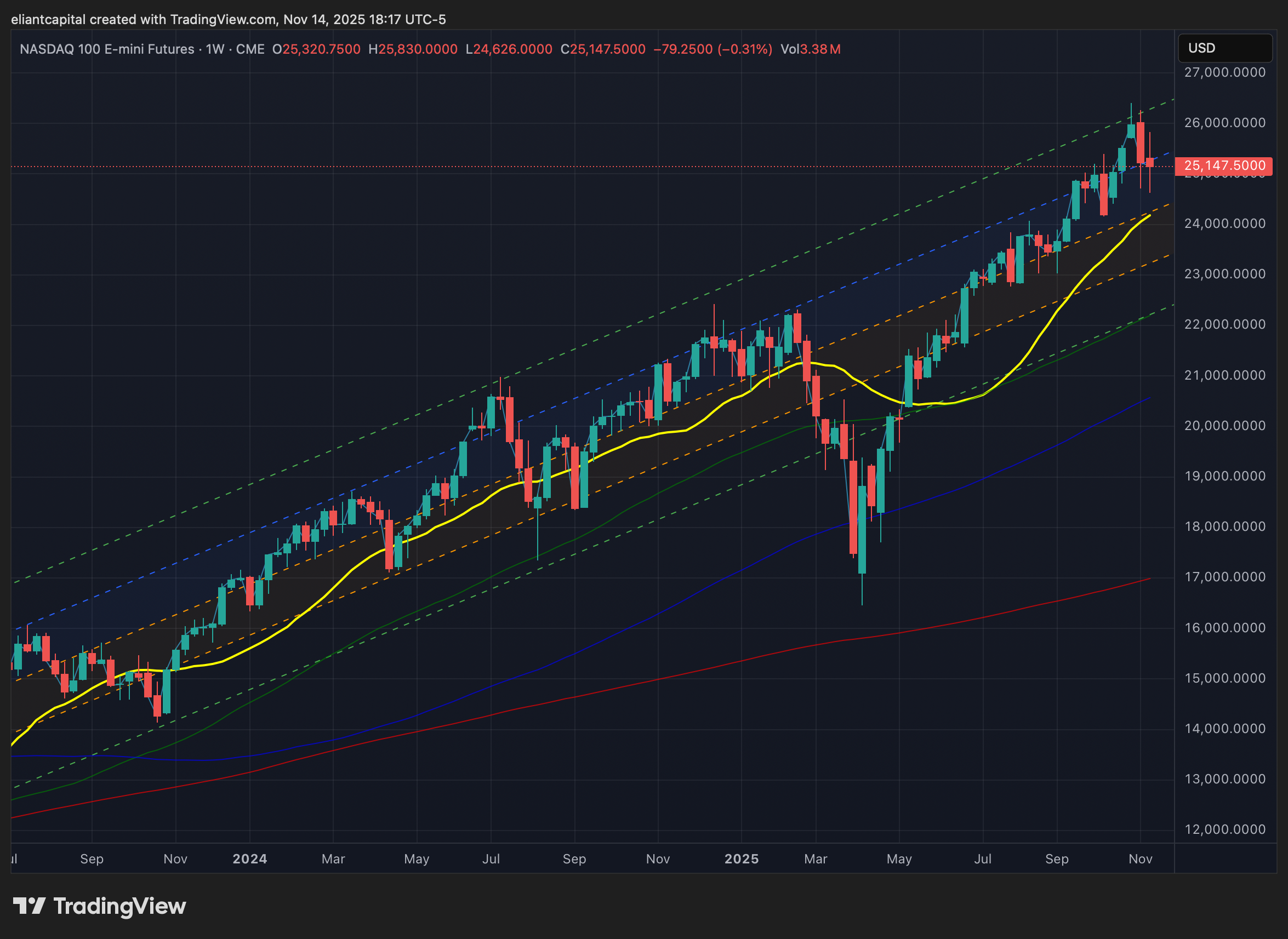
Task: Click the low value L24,626.0000
Action: point(509,49)
